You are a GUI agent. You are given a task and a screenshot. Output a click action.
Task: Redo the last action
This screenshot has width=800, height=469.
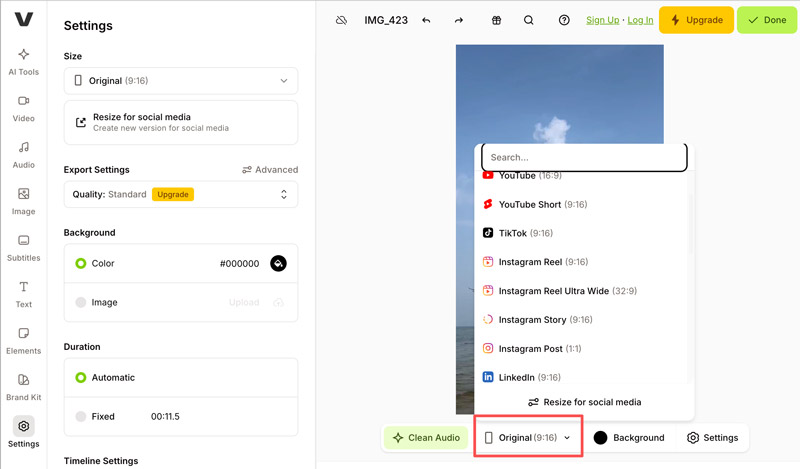tap(459, 20)
